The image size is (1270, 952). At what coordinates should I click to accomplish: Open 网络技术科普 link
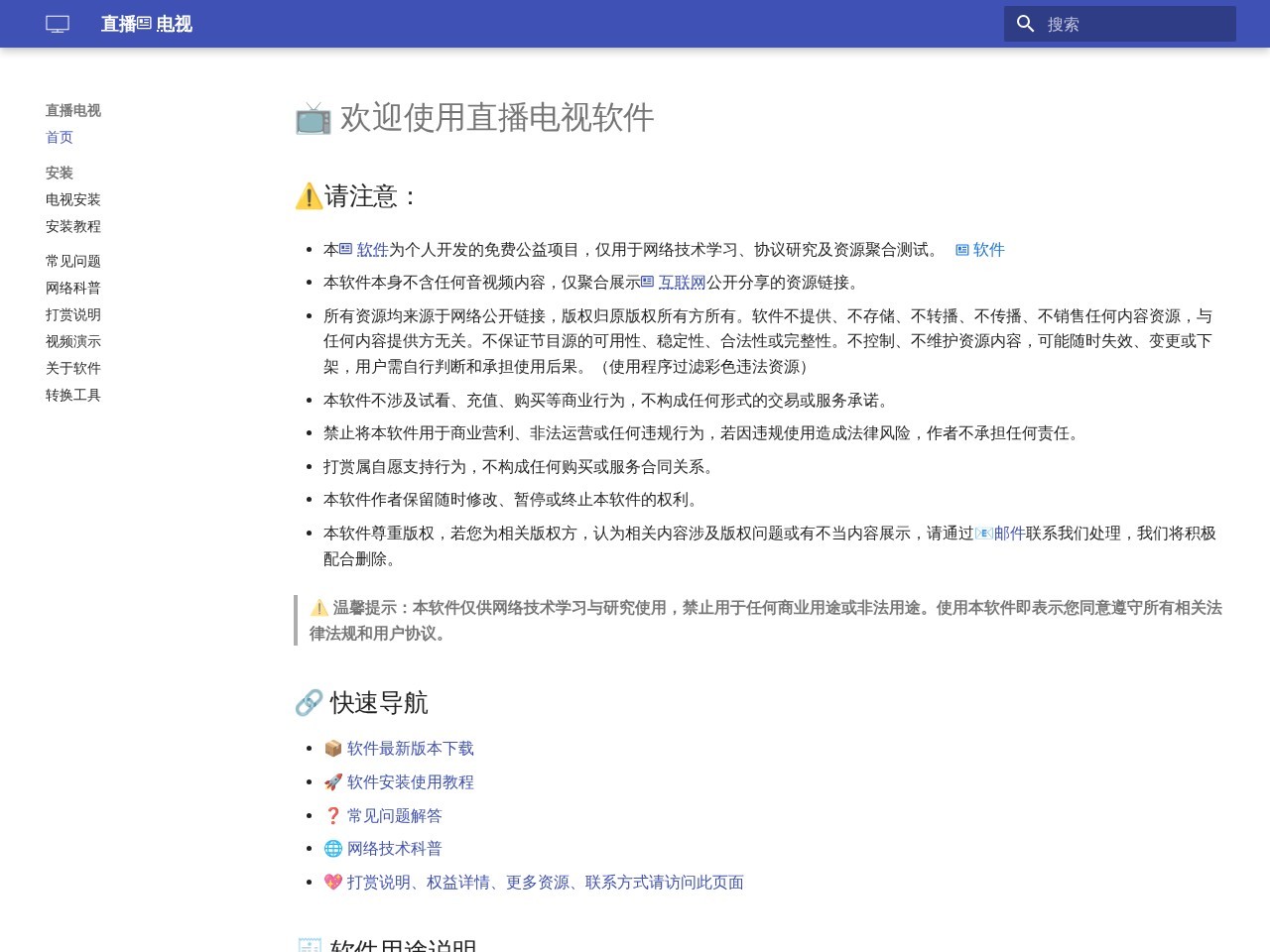383,849
